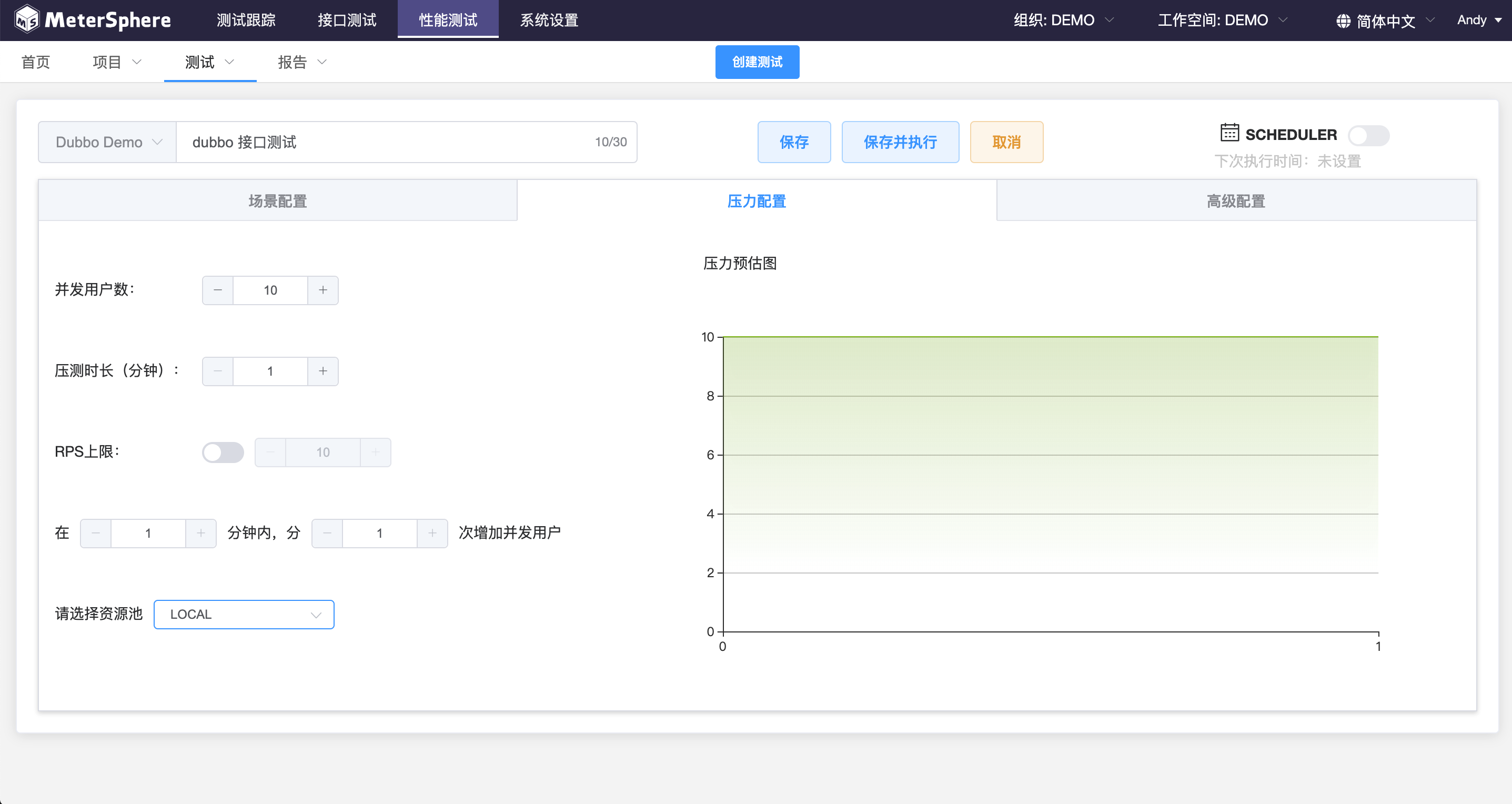Open the 高级配置 tab
This screenshot has width=1512, height=804.
coord(1236,200)
